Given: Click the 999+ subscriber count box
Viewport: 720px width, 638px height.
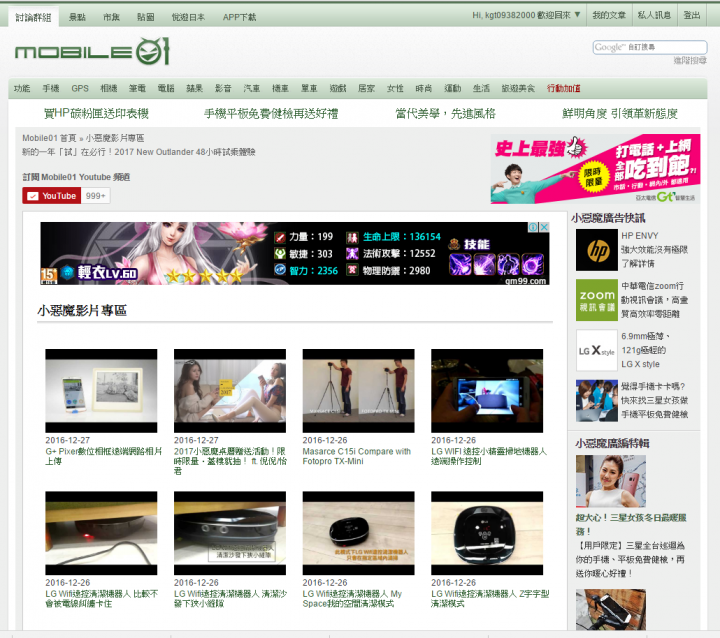Looking at the screenshot, I should click(x=96, y=196).
